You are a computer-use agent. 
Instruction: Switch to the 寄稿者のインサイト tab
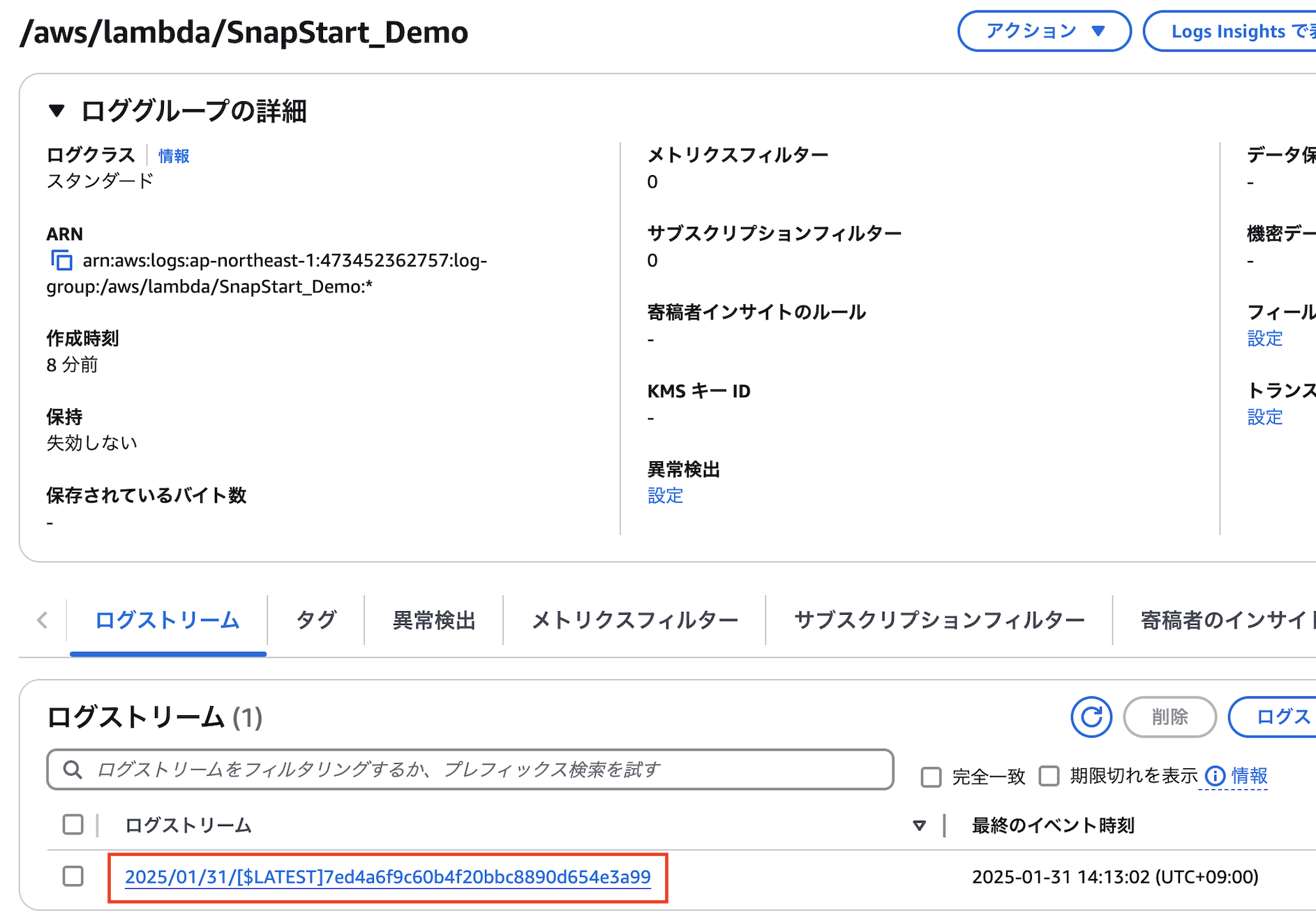(1227, 620)
